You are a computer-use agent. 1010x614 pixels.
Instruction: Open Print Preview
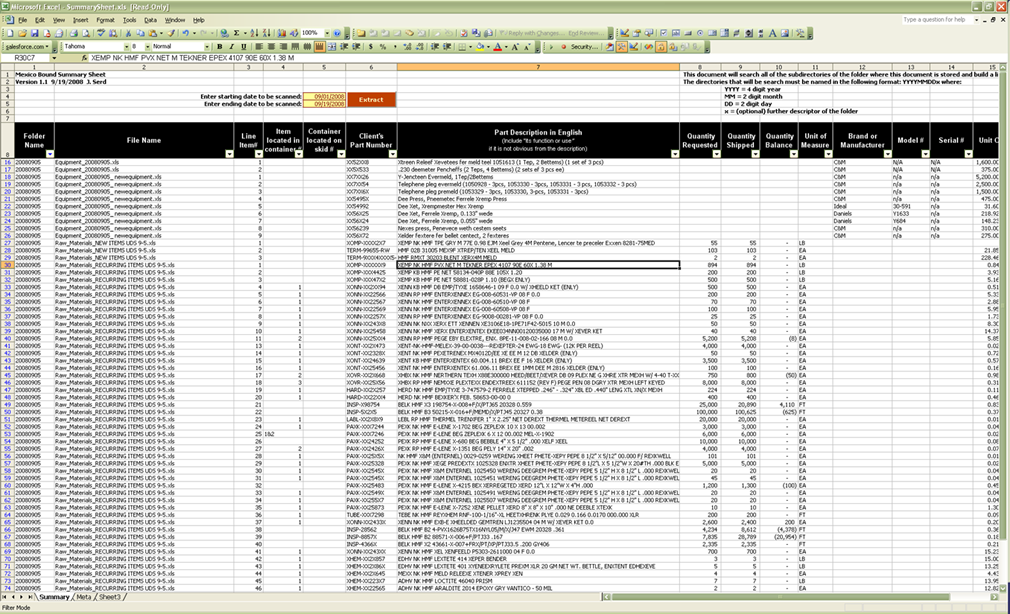click(x=86, y=33)
